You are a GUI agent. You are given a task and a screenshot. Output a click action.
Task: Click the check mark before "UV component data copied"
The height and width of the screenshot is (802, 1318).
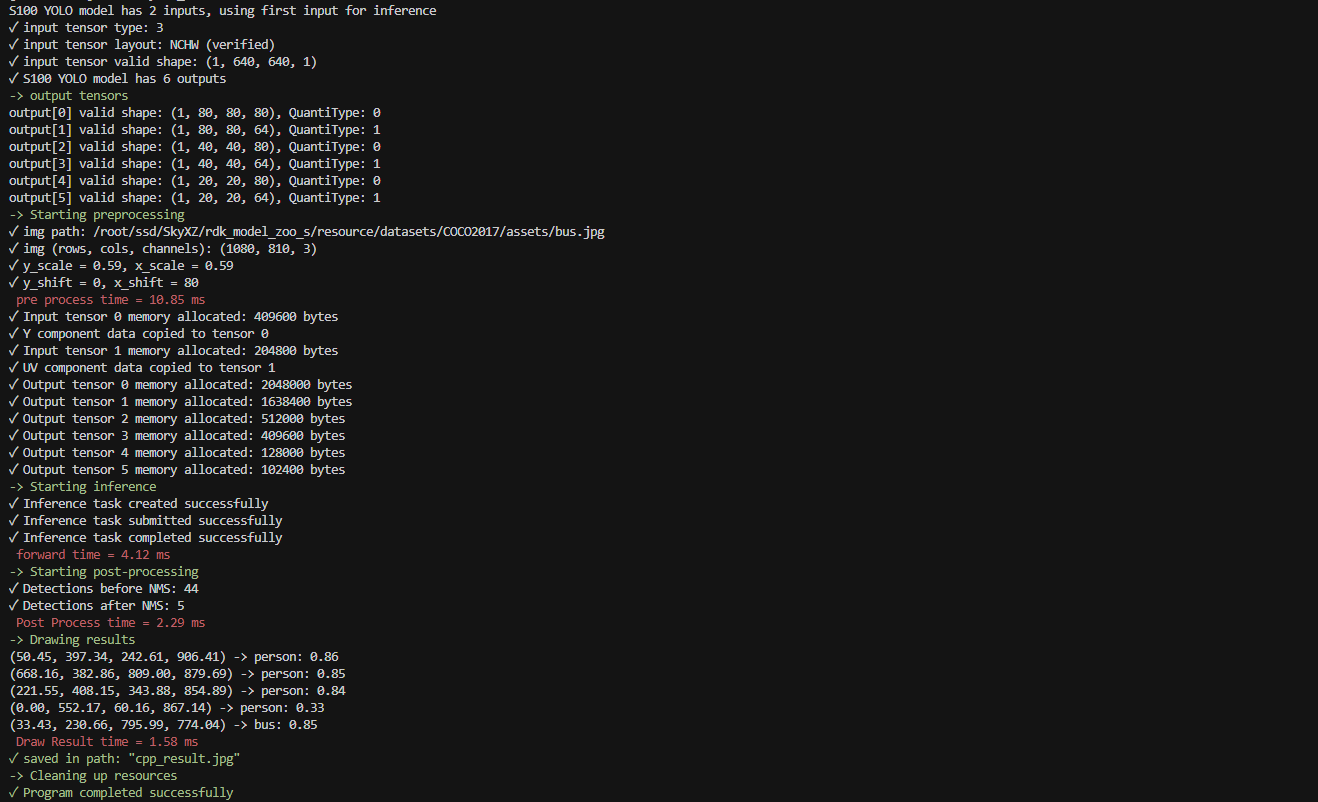point(13,368)
